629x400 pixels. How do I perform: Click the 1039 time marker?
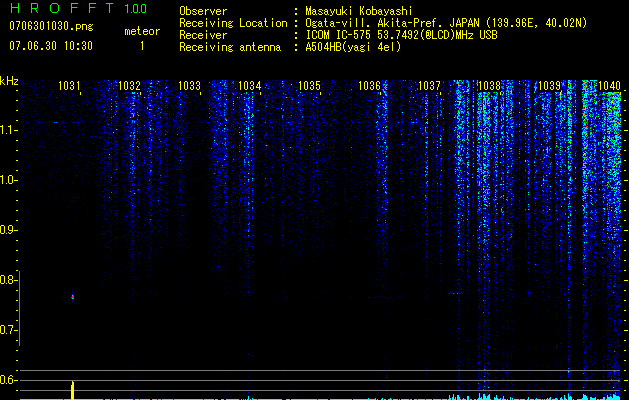(549, 85)
